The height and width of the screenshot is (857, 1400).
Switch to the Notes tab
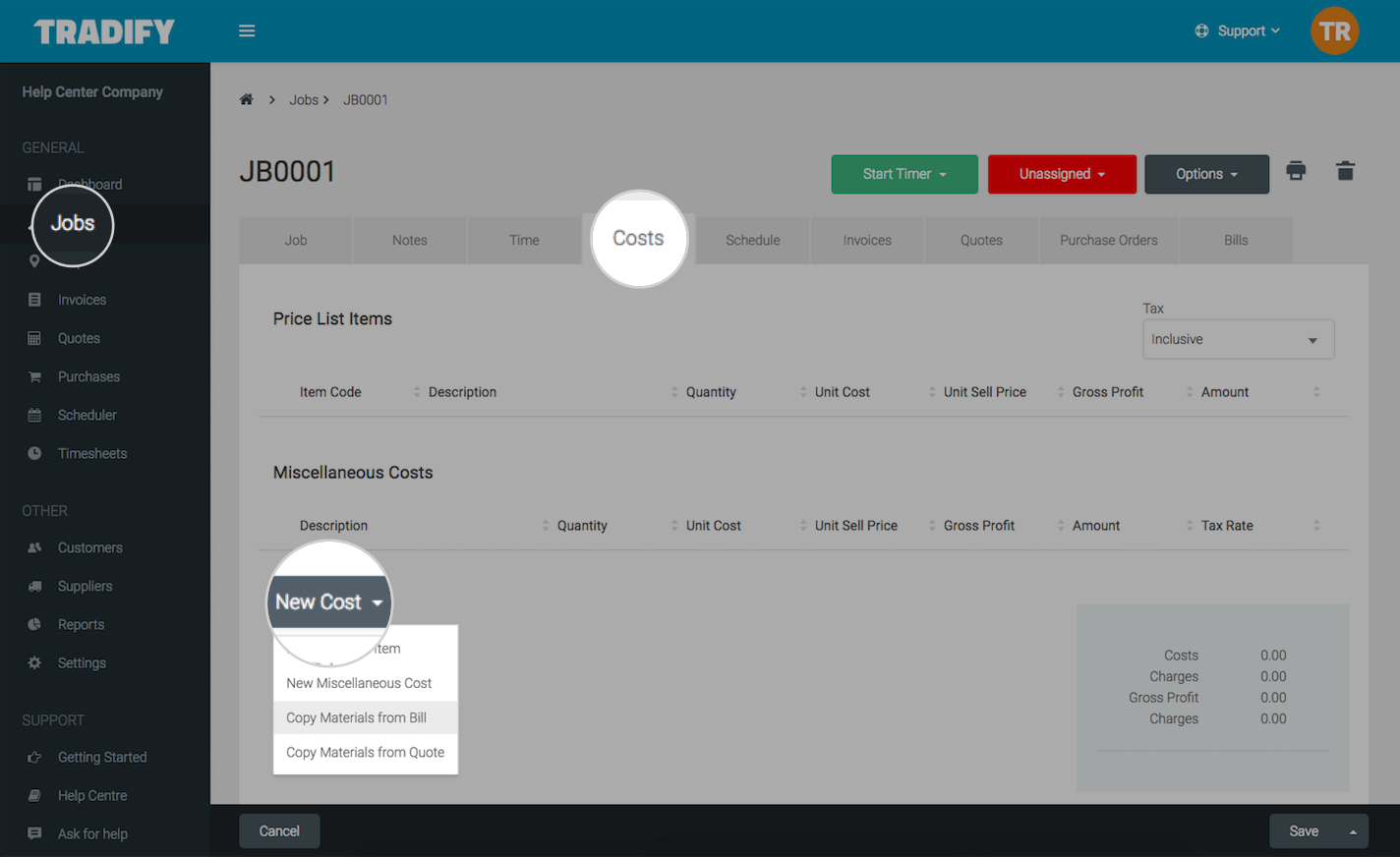(410, 240)
